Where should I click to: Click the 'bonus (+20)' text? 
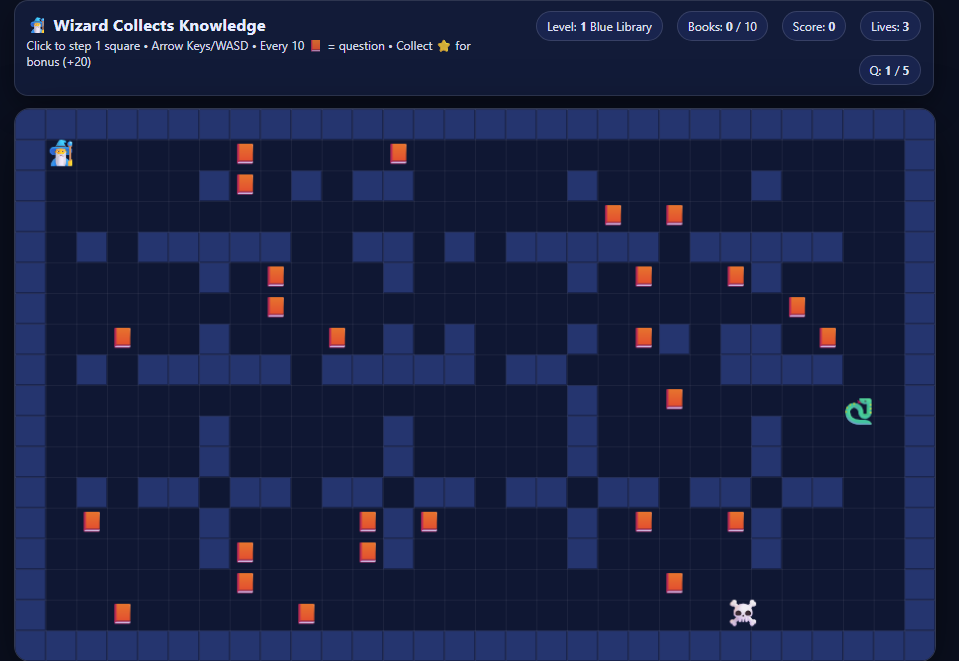(x=59, y=62)
